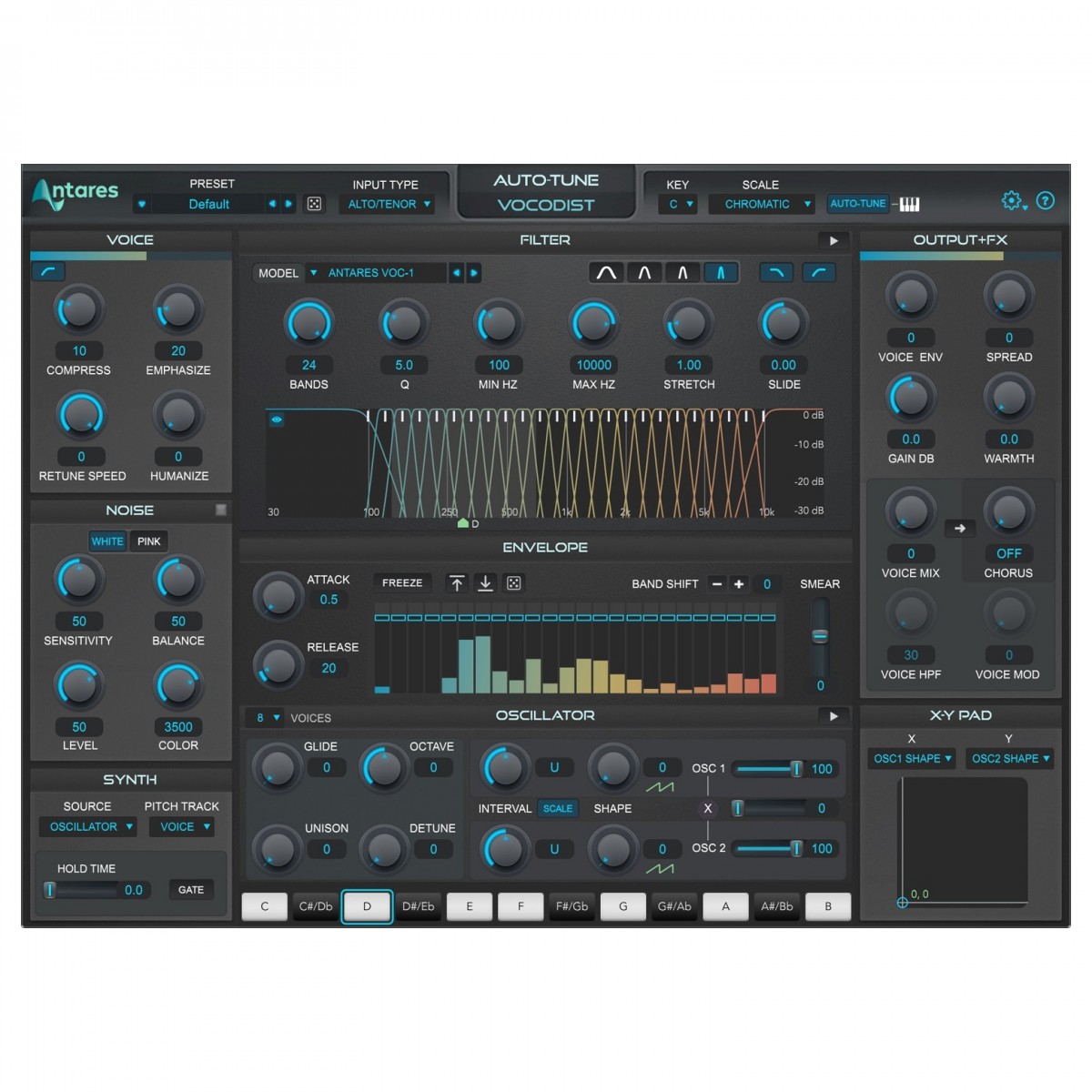Click the arrow between Voice Mix and Chorus
The image size is (1092, 1092).
point(959,528)
